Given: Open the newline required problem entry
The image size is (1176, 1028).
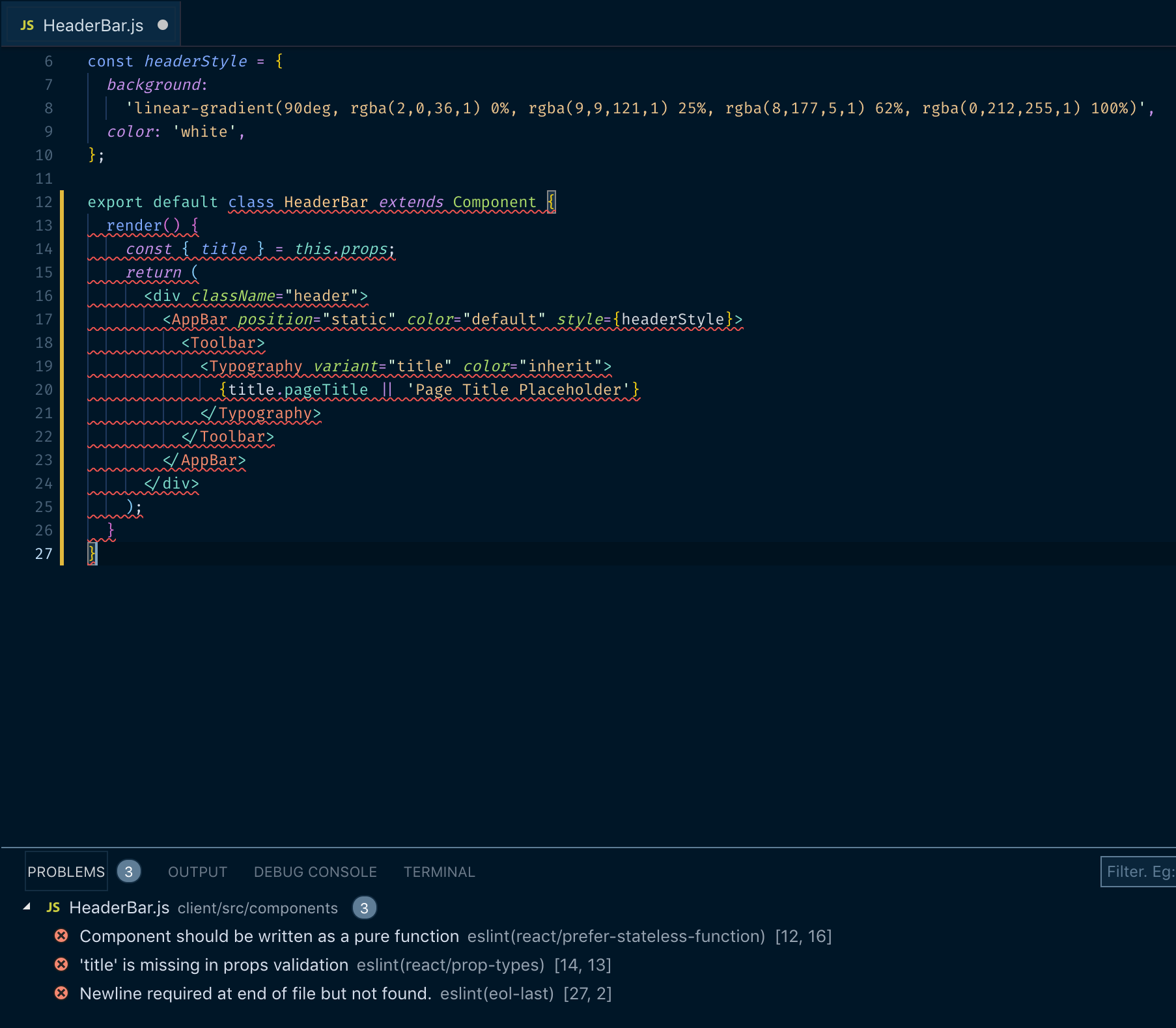Looking at the screenshot, I should tap(255, 993).
